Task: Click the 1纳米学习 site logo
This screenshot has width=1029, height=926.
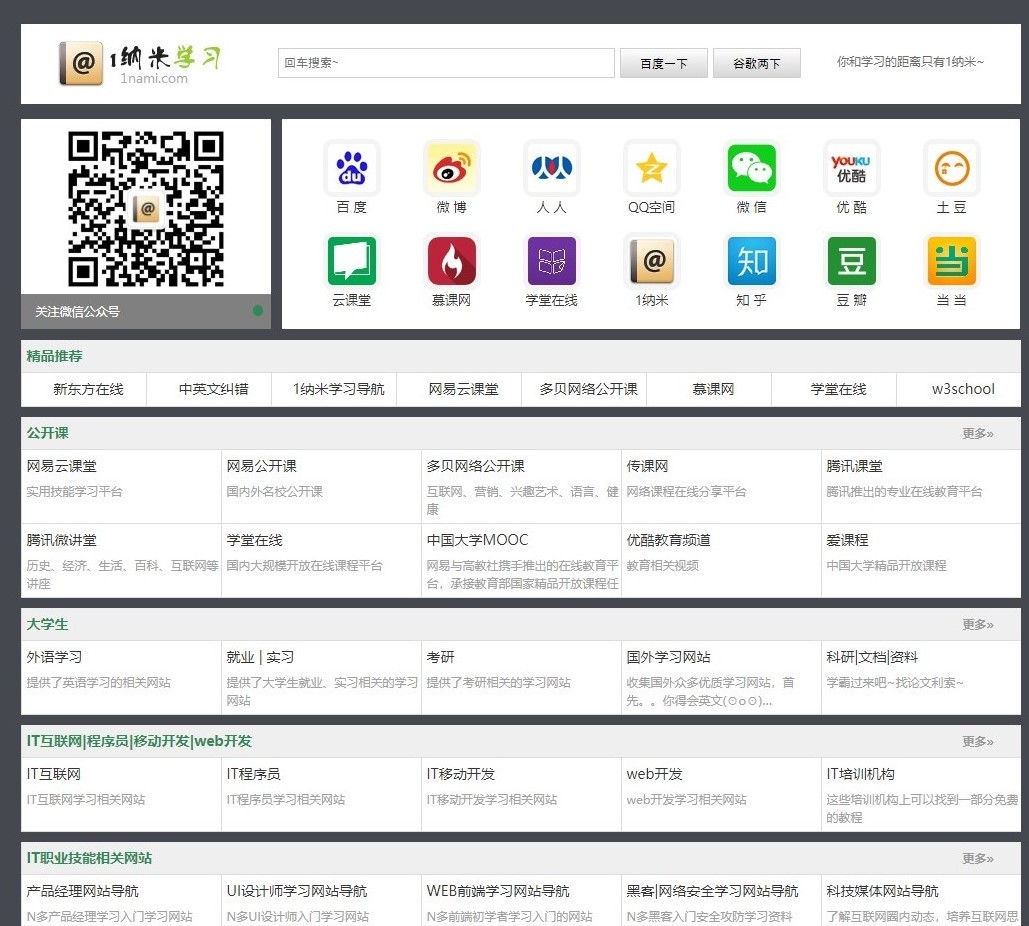Action: pyautogui.click(x=140, y=64)
